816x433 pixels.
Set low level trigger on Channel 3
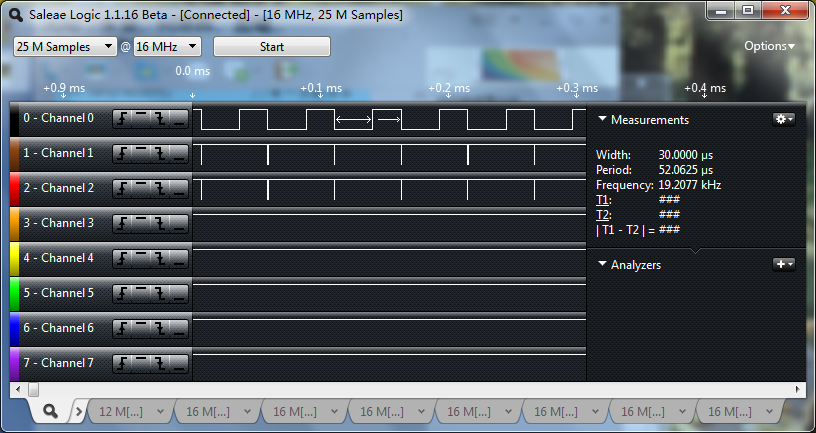(x=179, y=224)
